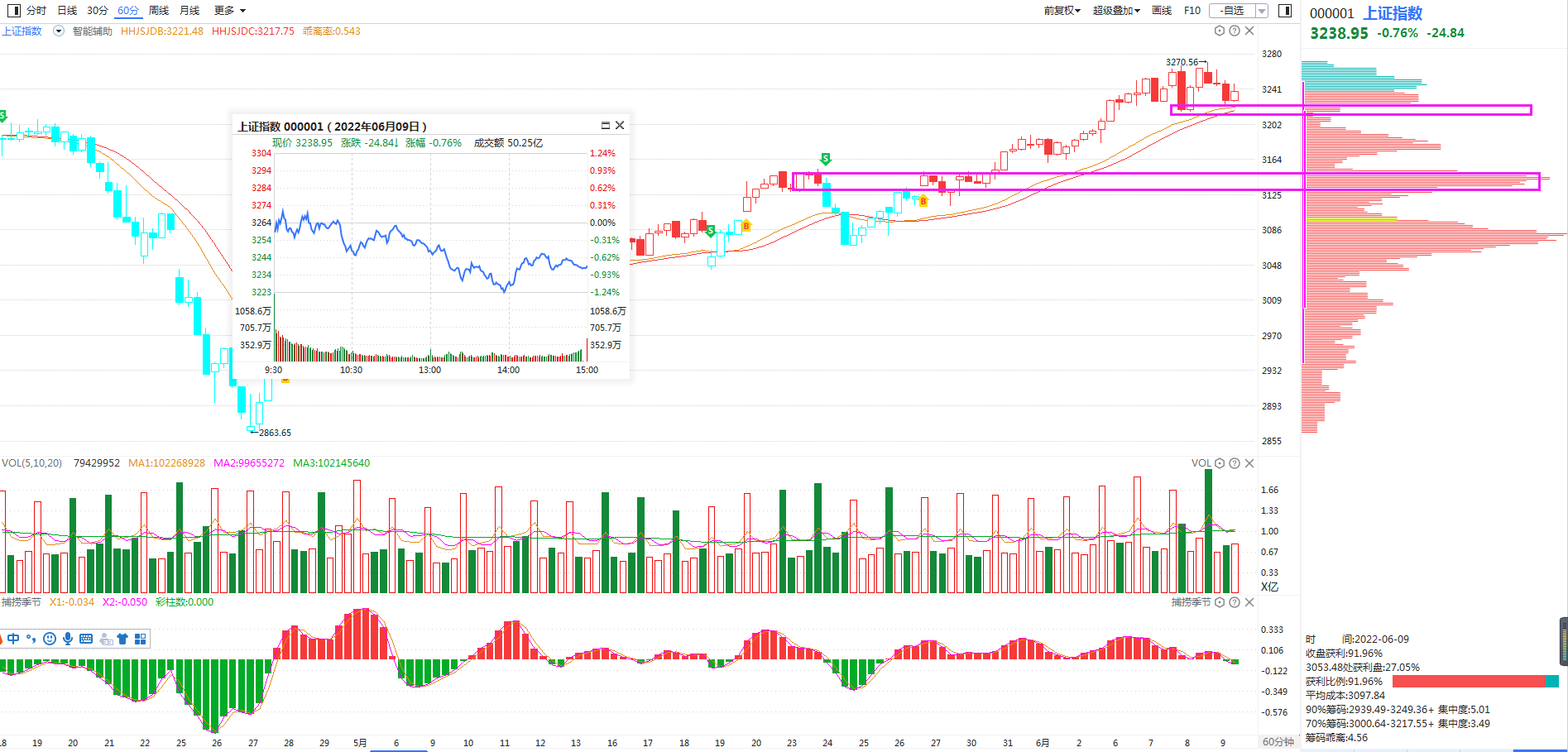
Task: Switch to 分时 intraday chart
Action: [x=36, y=11]
